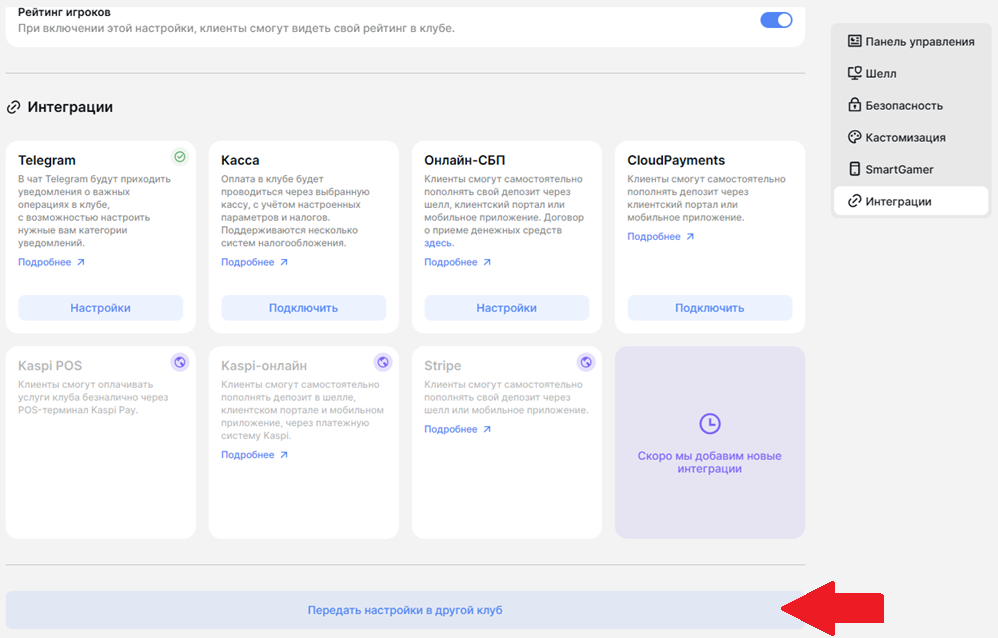Open Настройки for Telegram integration

[101, 308]
